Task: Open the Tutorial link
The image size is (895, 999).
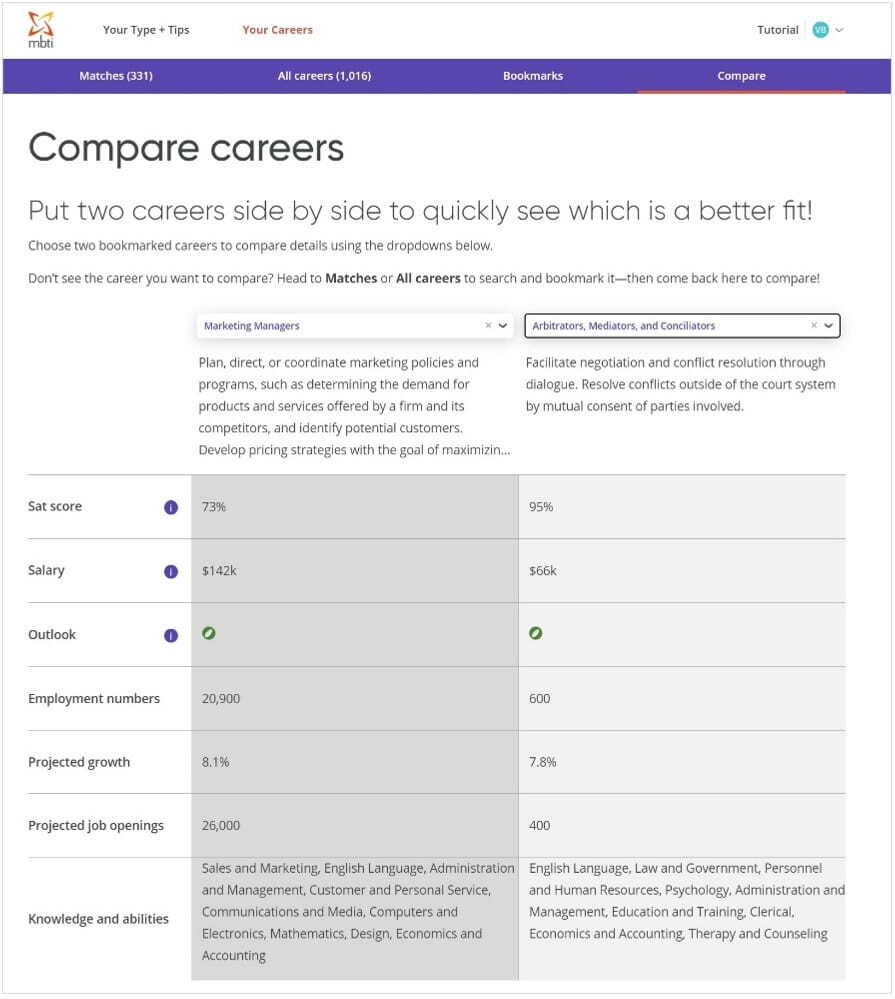Action: [x=778, y=29]
